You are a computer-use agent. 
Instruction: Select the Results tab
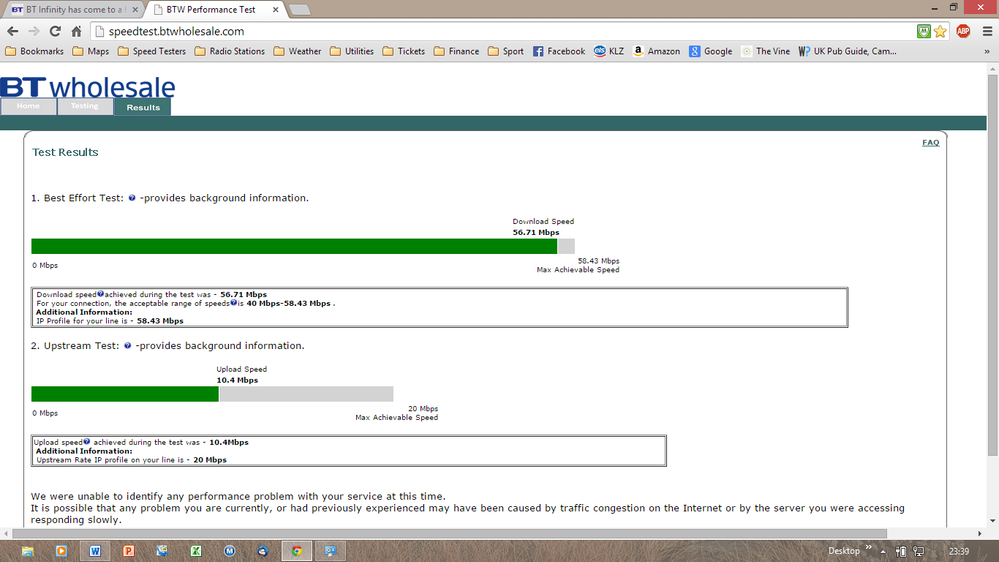pos(143,107)
